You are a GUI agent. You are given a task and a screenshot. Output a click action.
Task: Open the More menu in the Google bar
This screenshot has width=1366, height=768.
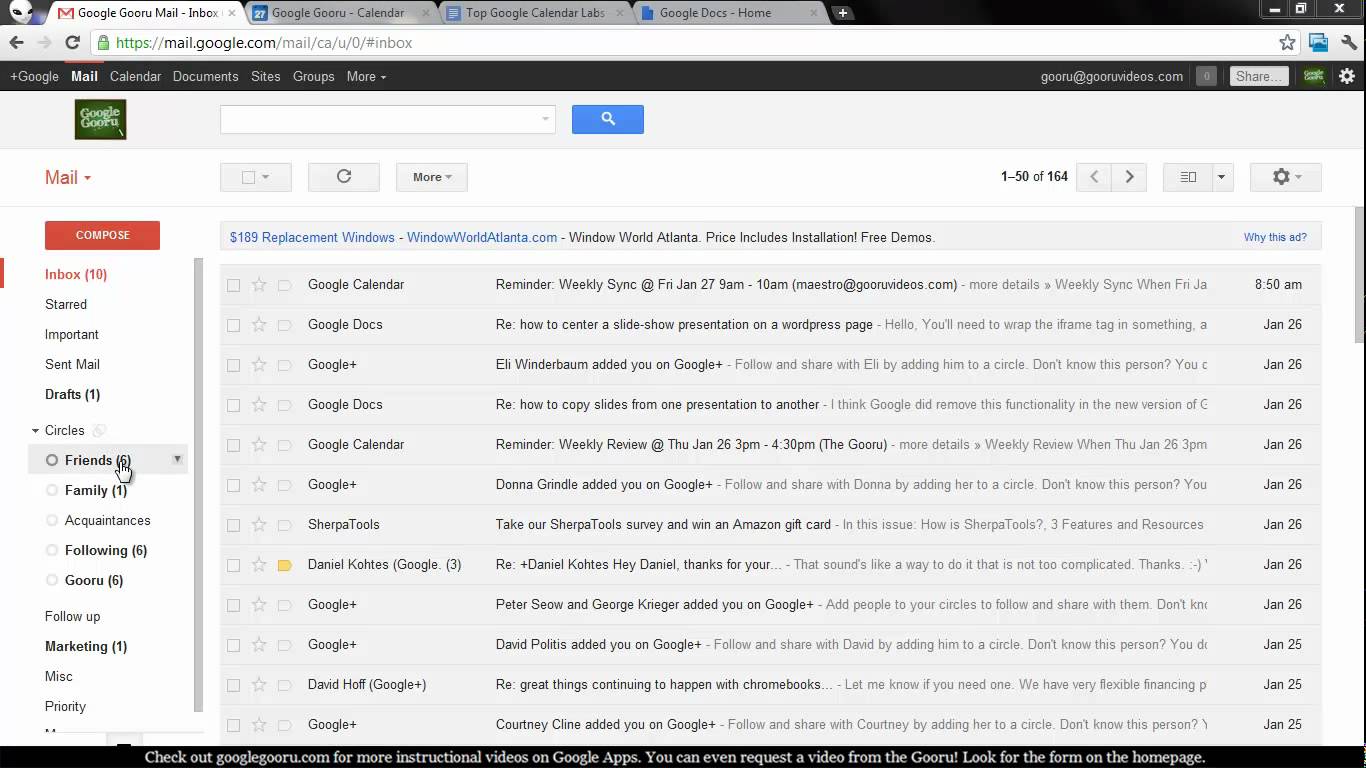tap(366, 76)
